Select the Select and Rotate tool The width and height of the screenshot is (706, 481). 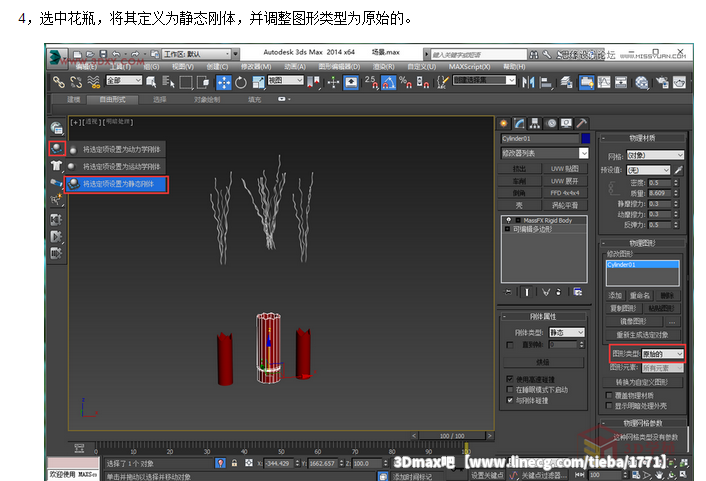241,82
